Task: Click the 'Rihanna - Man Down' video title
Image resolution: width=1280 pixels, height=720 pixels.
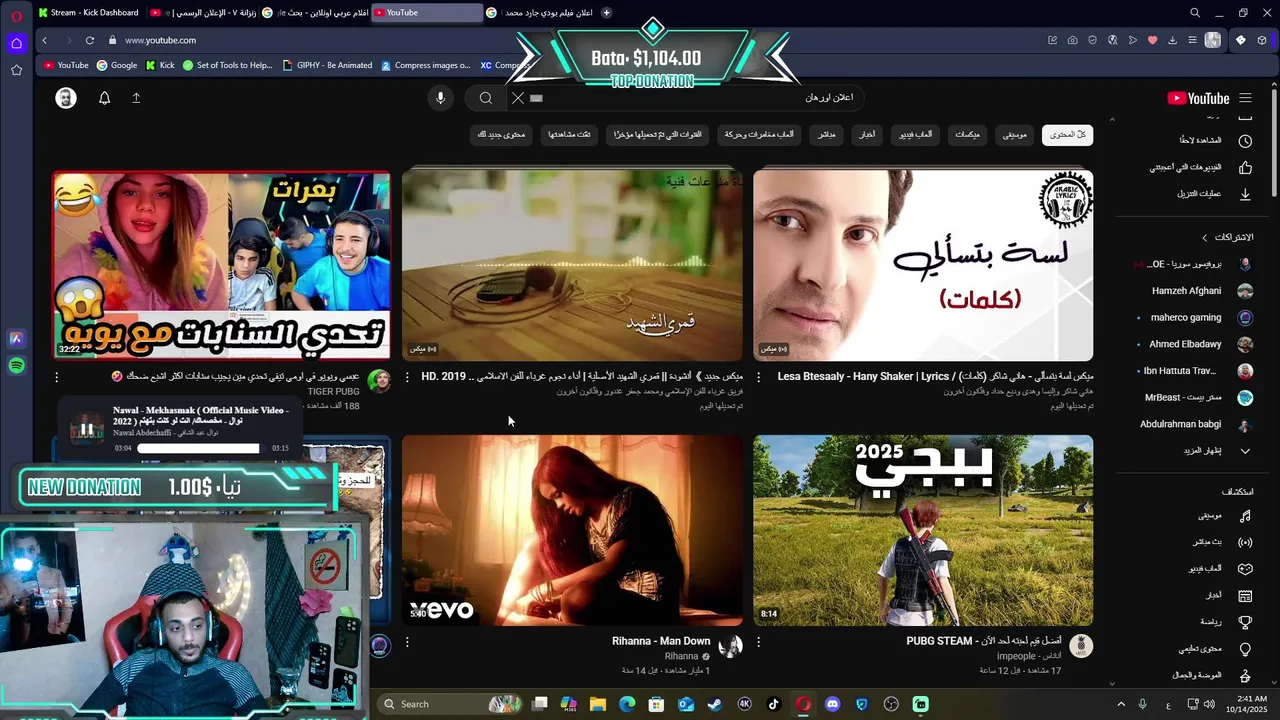Action: [661, 641]
